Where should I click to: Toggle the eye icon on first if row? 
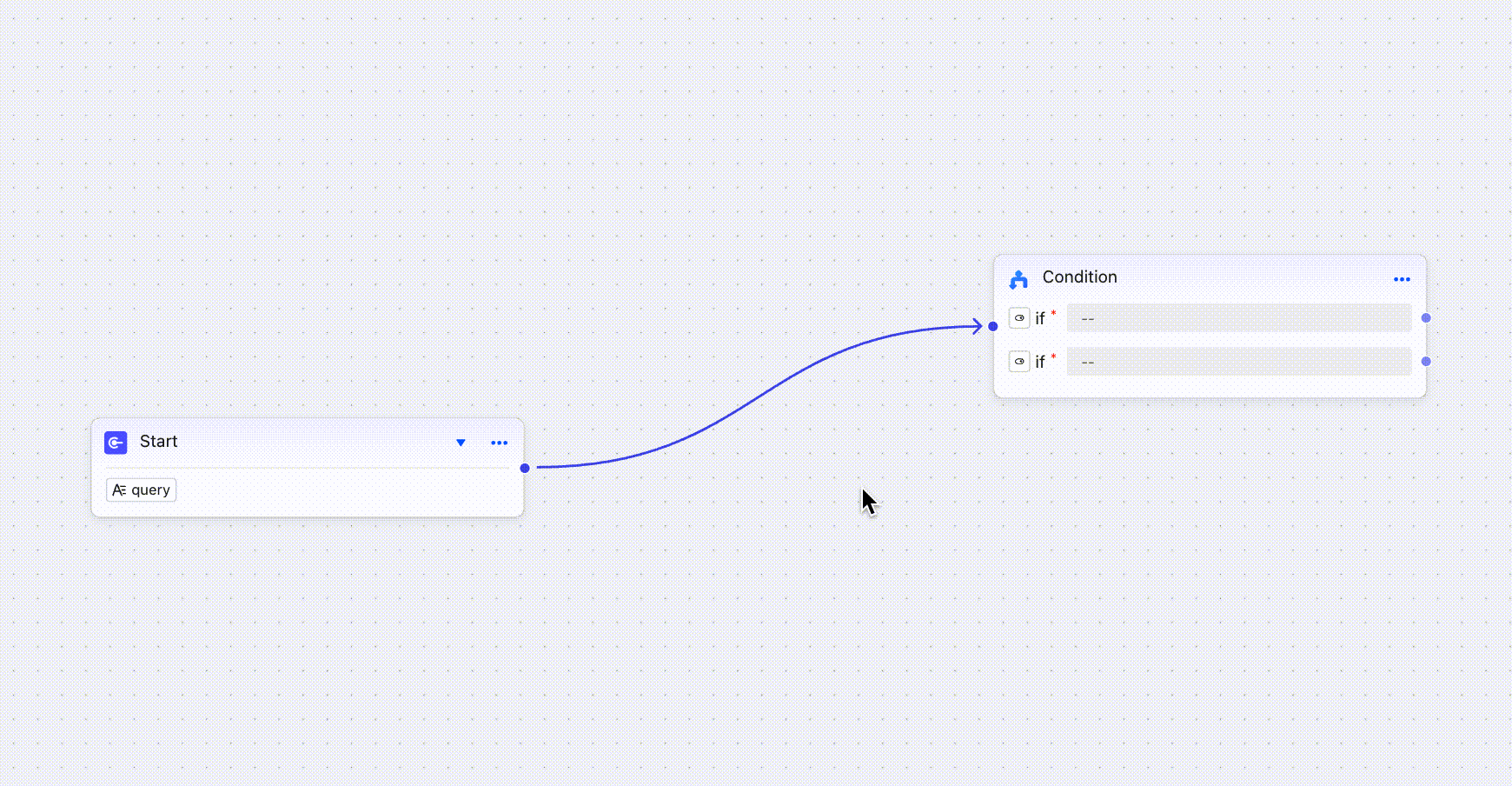coord(1019,318)
